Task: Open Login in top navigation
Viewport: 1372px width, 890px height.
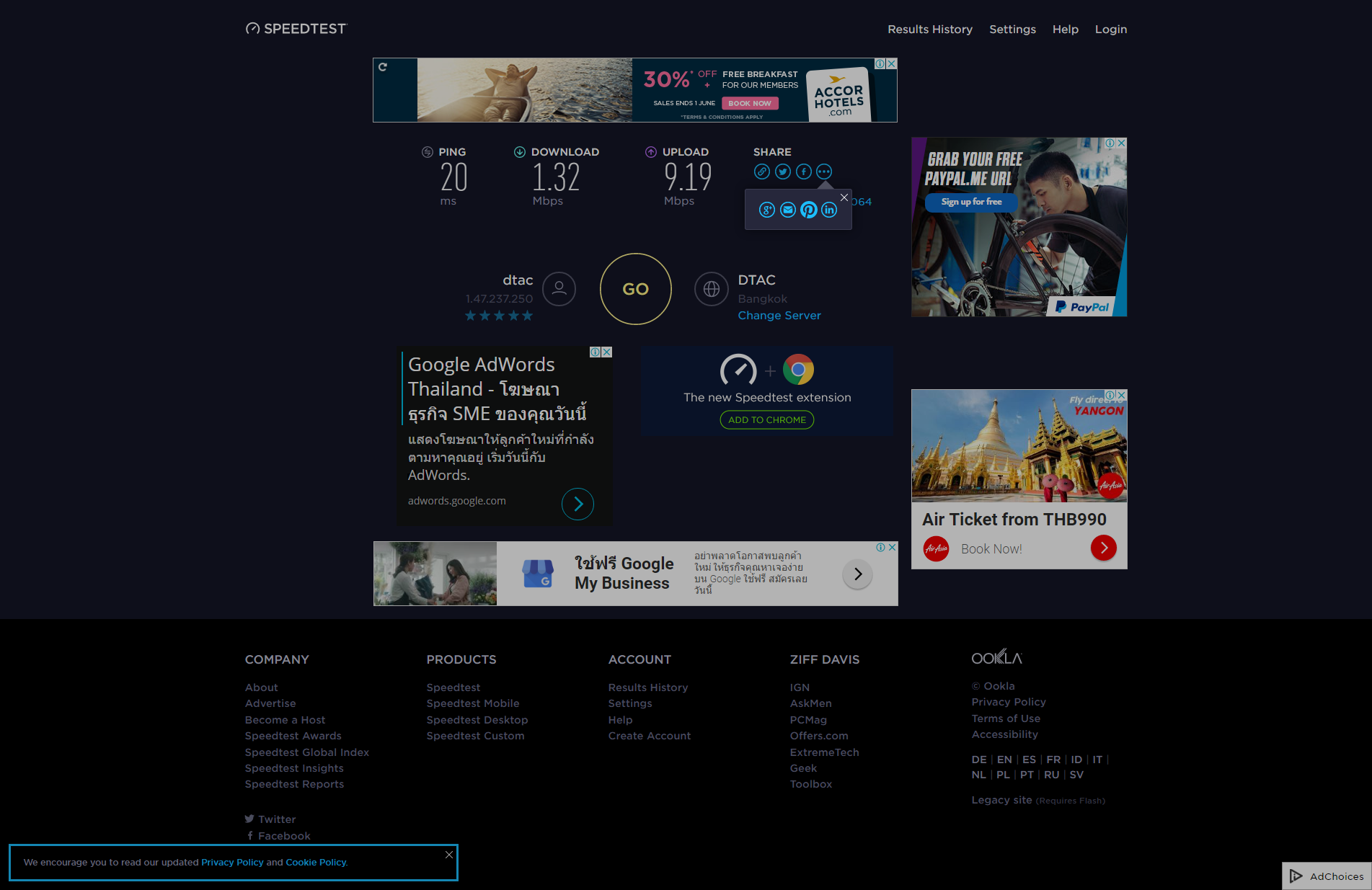Action: pyautogui.click(x=1111, y=30)
